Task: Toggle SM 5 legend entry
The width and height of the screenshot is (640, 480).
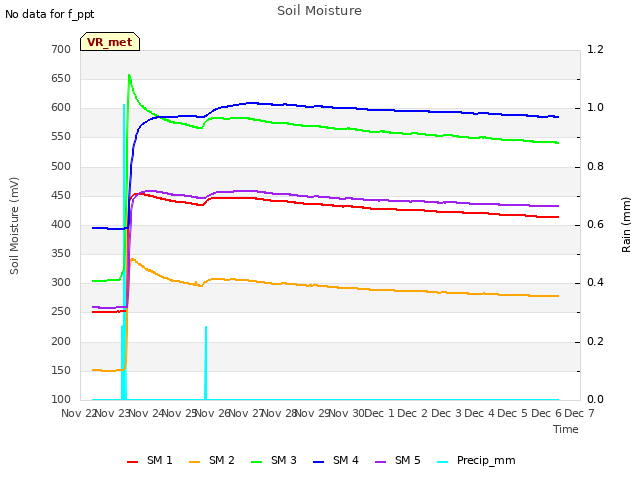Action: point(398,460)
